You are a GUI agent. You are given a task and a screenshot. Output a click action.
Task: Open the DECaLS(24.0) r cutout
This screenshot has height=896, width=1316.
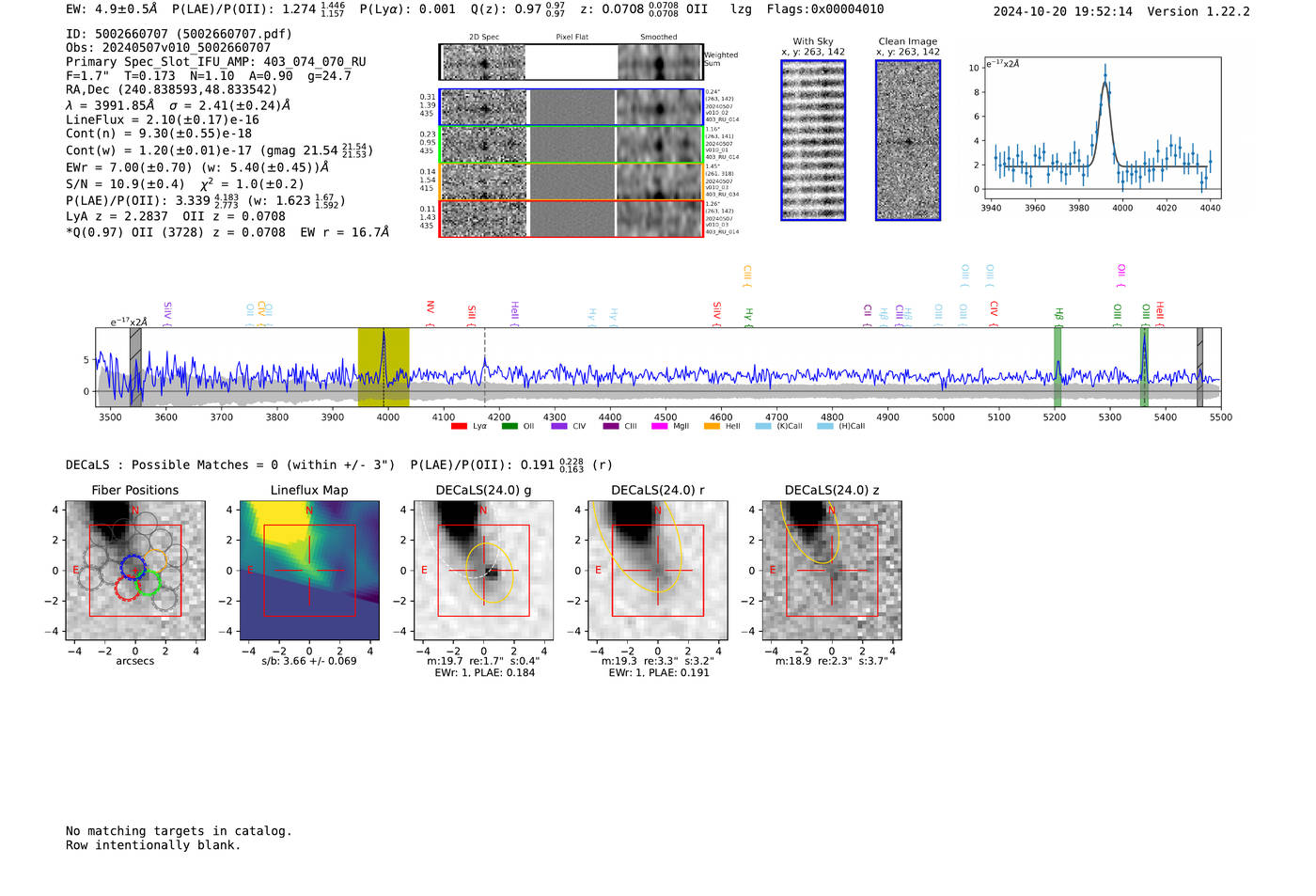658,571
